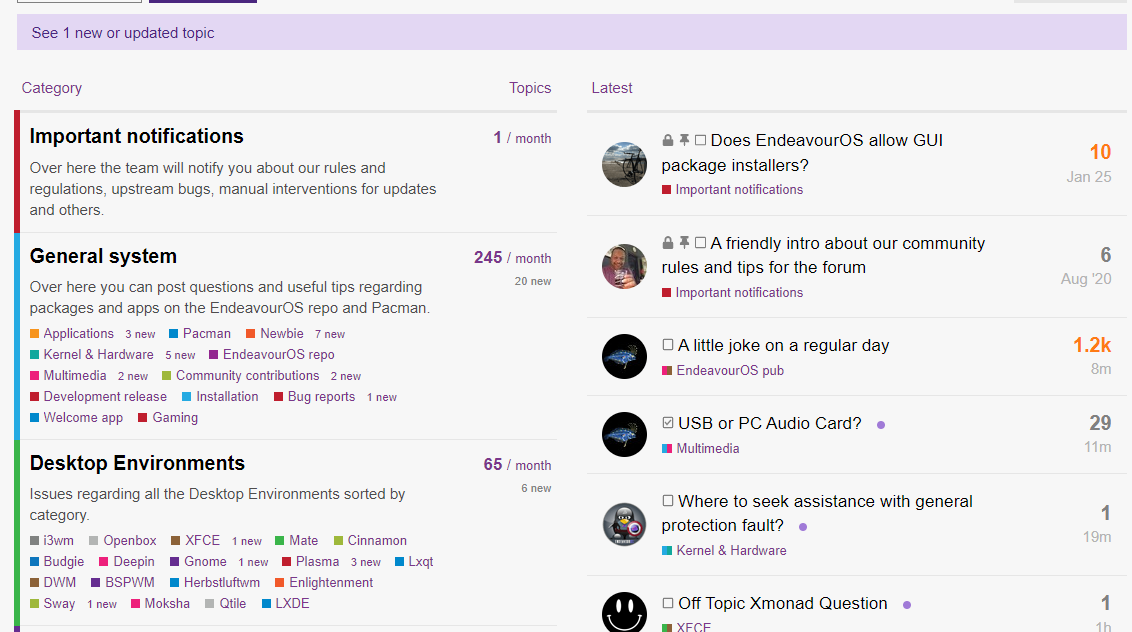Toggle checkbox on GUI package installers topic
Screen dimensions: 1132x632
point(700,140)
